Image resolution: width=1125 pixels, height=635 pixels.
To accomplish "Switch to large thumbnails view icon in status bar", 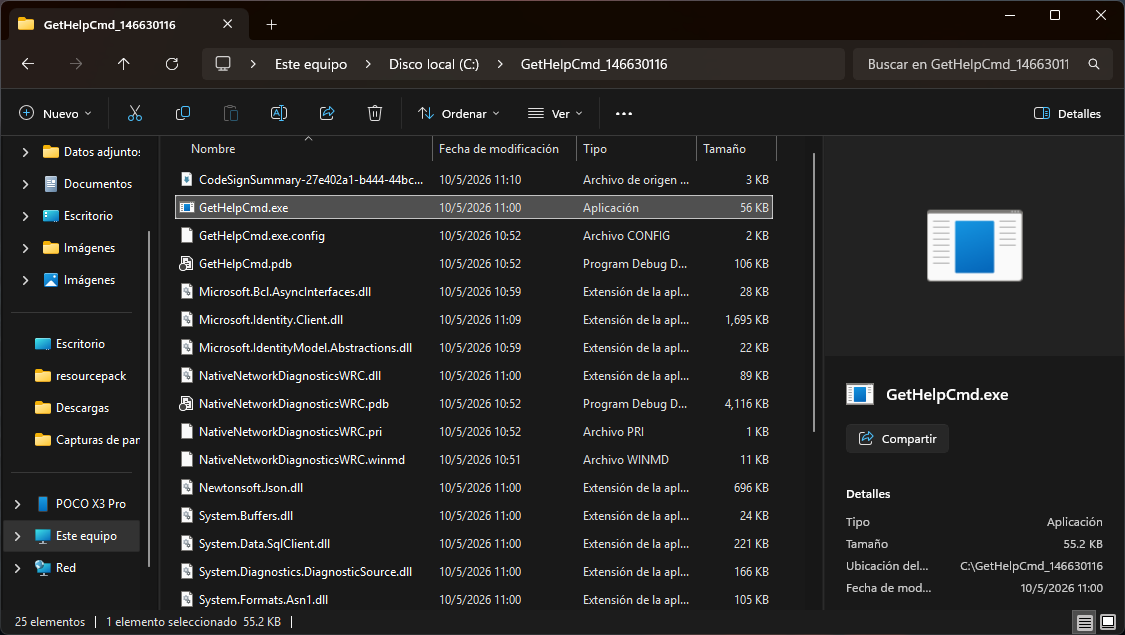I will (x=1108, y=622).
